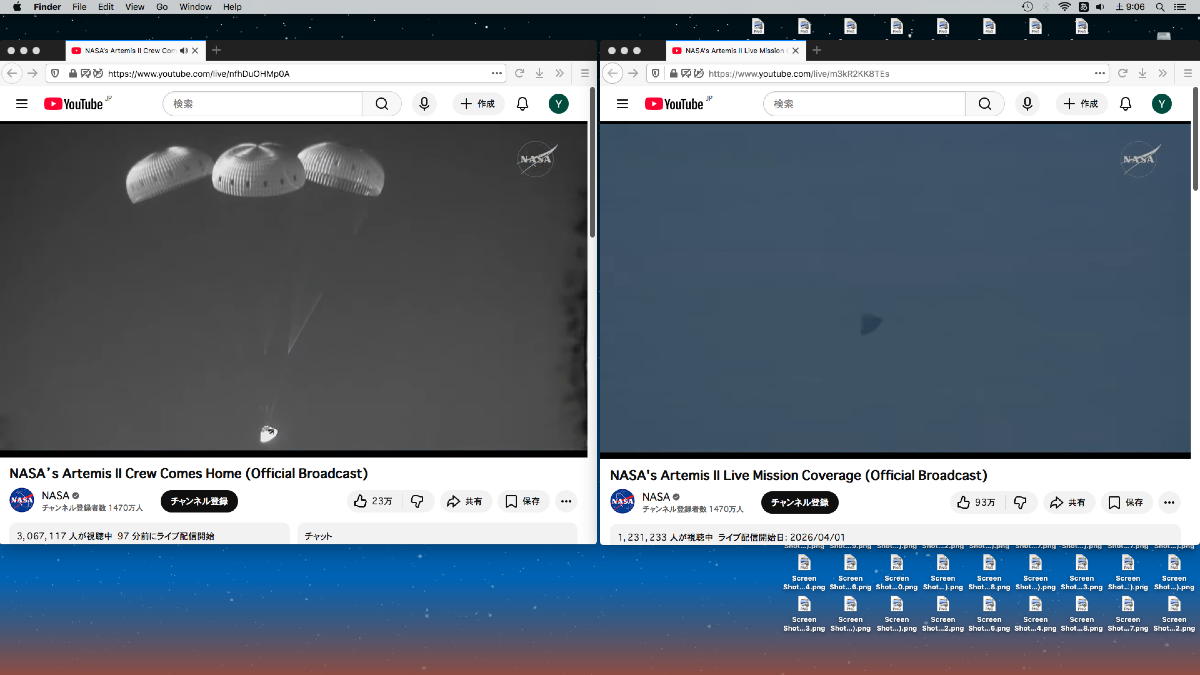The image size is (1200, 675).
Task: Open Firefox hamburger menu in left window
Action: [586, 73]
